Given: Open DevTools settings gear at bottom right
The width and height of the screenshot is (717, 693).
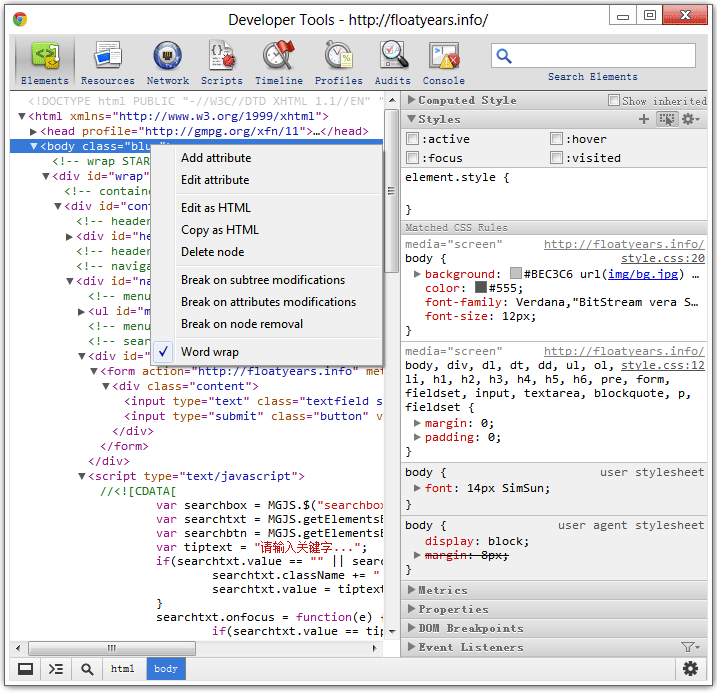Looking at the screenshot, I should [x=690, y=669].
